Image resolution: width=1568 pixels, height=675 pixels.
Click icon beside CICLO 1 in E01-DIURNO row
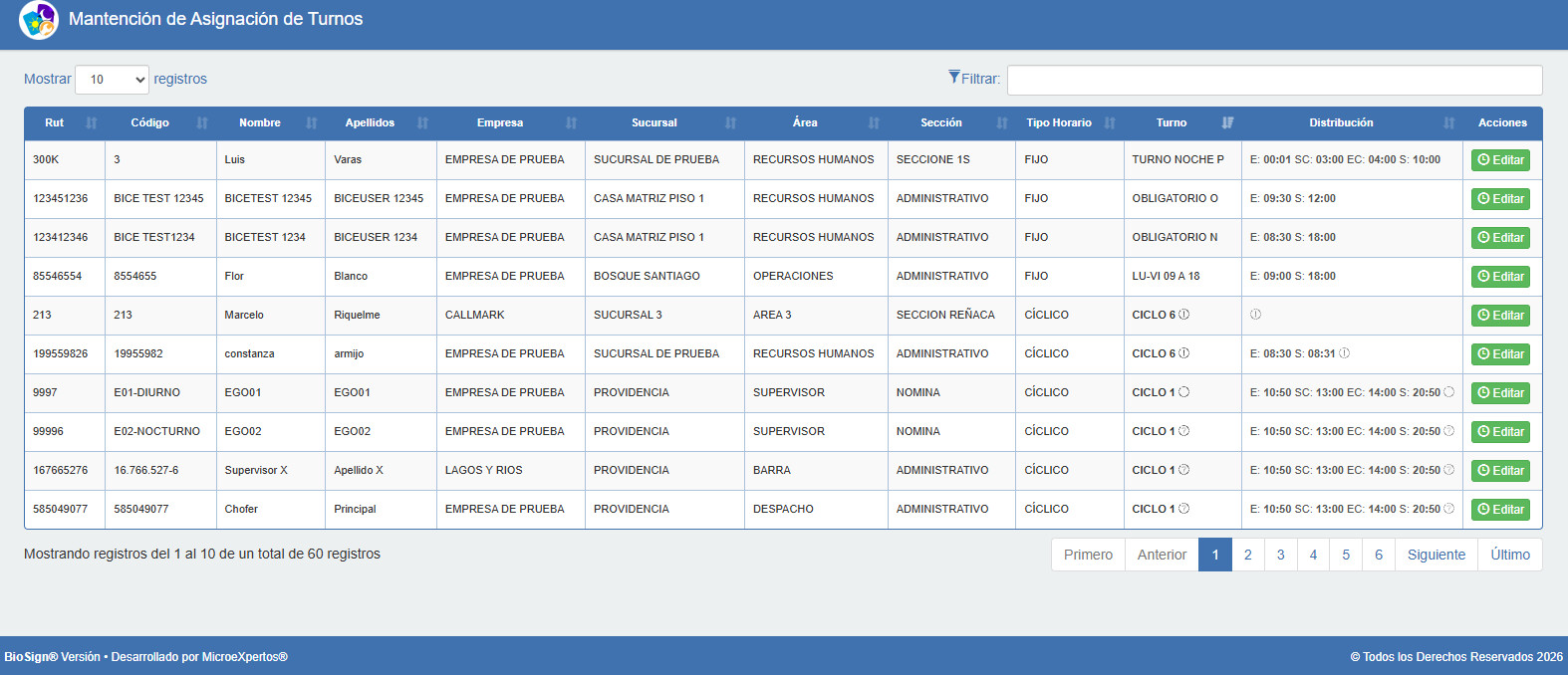pyautogui.click(x=1184, y=392)
